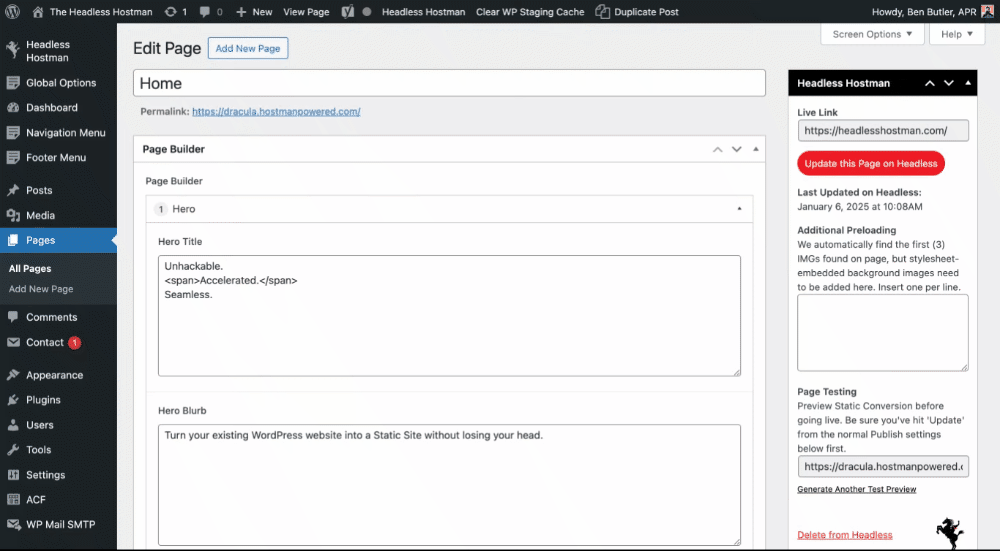Image resolution: width=1000 pixels, height=551 pixels.
Task: Move Headless Hostman panel down
Action: 949,83
